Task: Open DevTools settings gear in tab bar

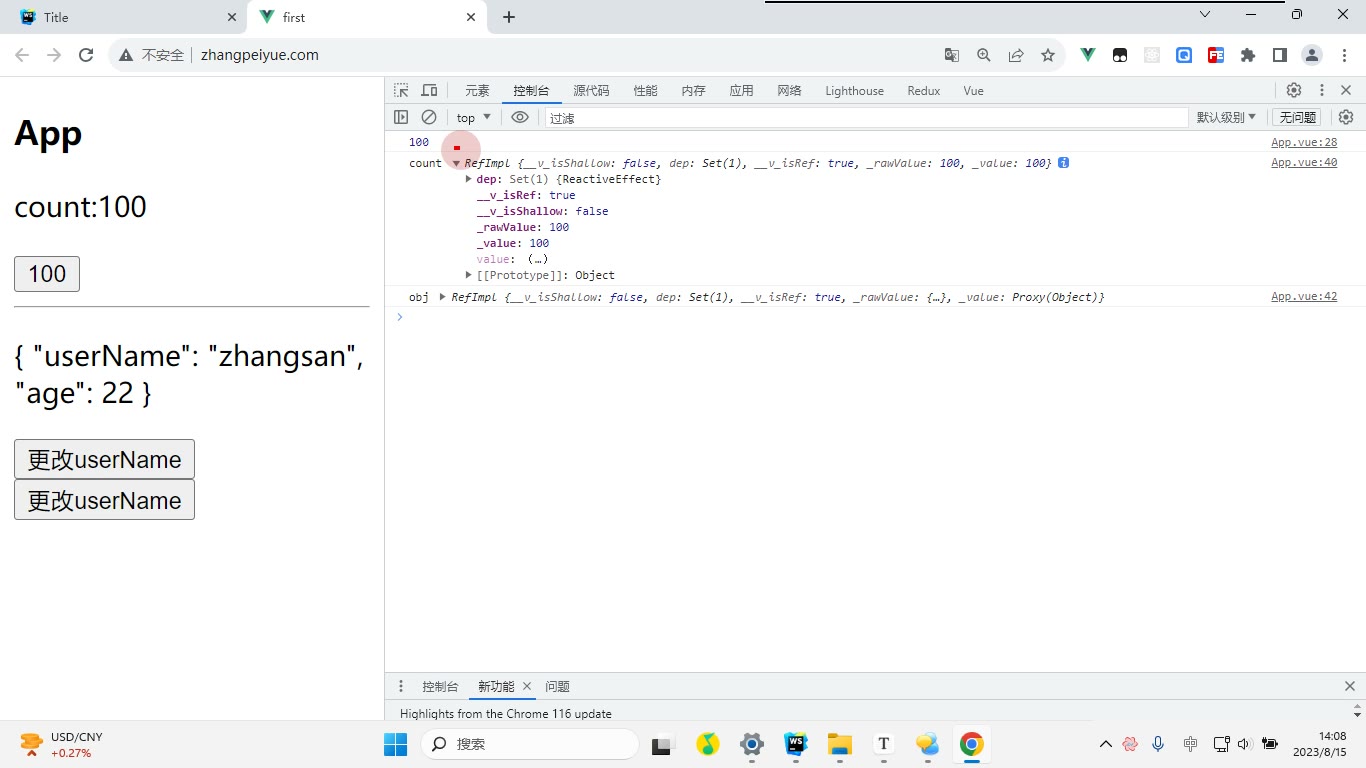Action: coord(1294,90)
